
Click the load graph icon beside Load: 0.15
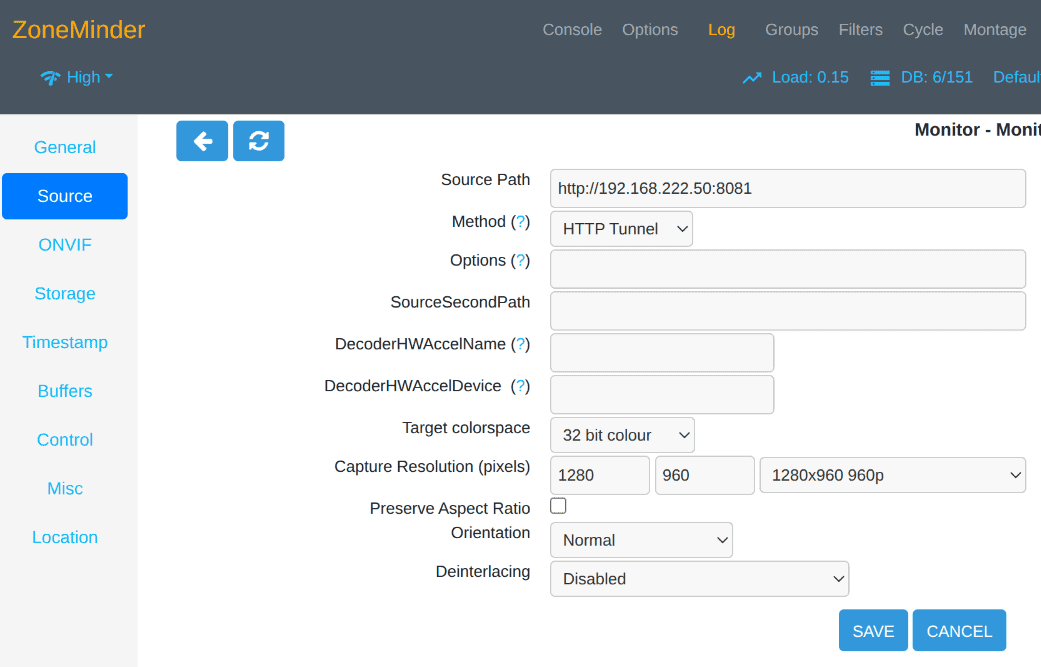[x=752, y=77]
